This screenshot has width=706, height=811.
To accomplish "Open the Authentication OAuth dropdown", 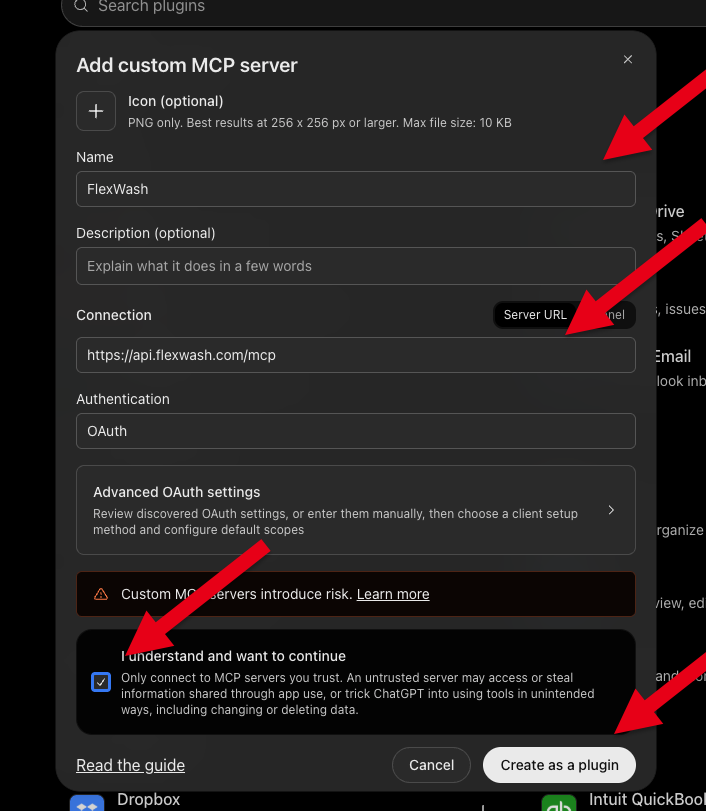I will pos(356,431).
